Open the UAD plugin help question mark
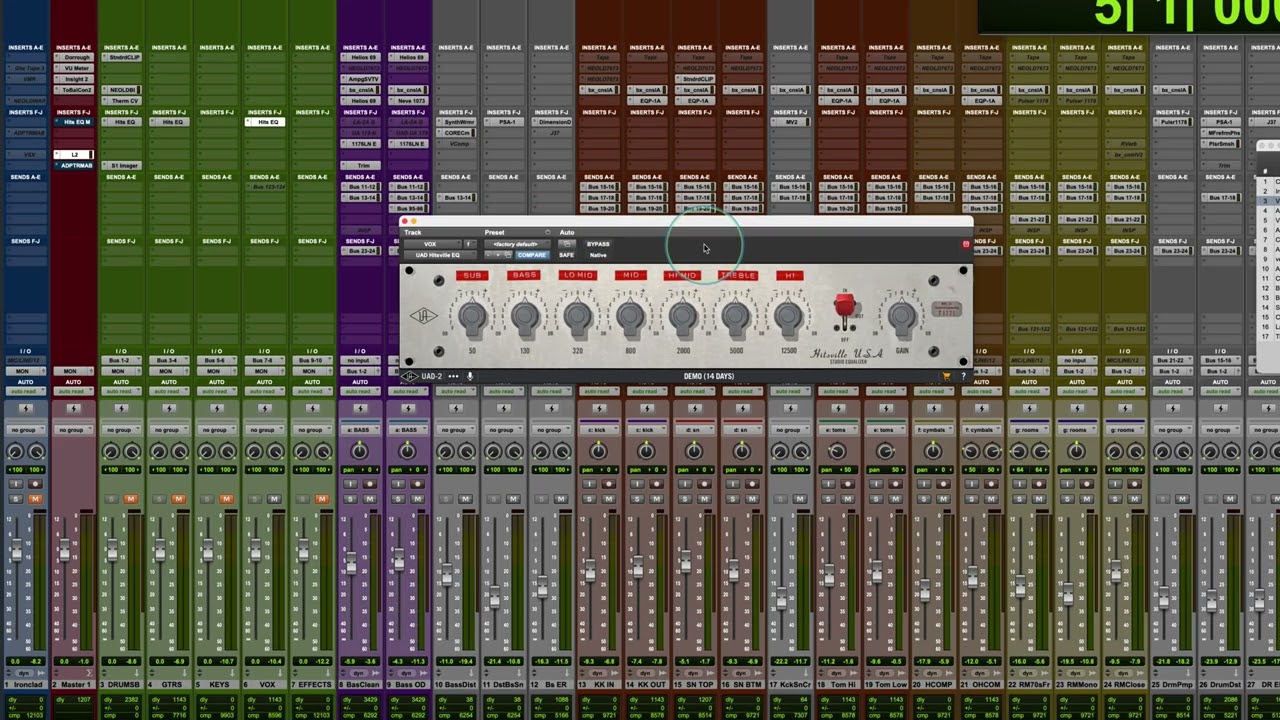 pyautogui.click(x=963, y=377)
